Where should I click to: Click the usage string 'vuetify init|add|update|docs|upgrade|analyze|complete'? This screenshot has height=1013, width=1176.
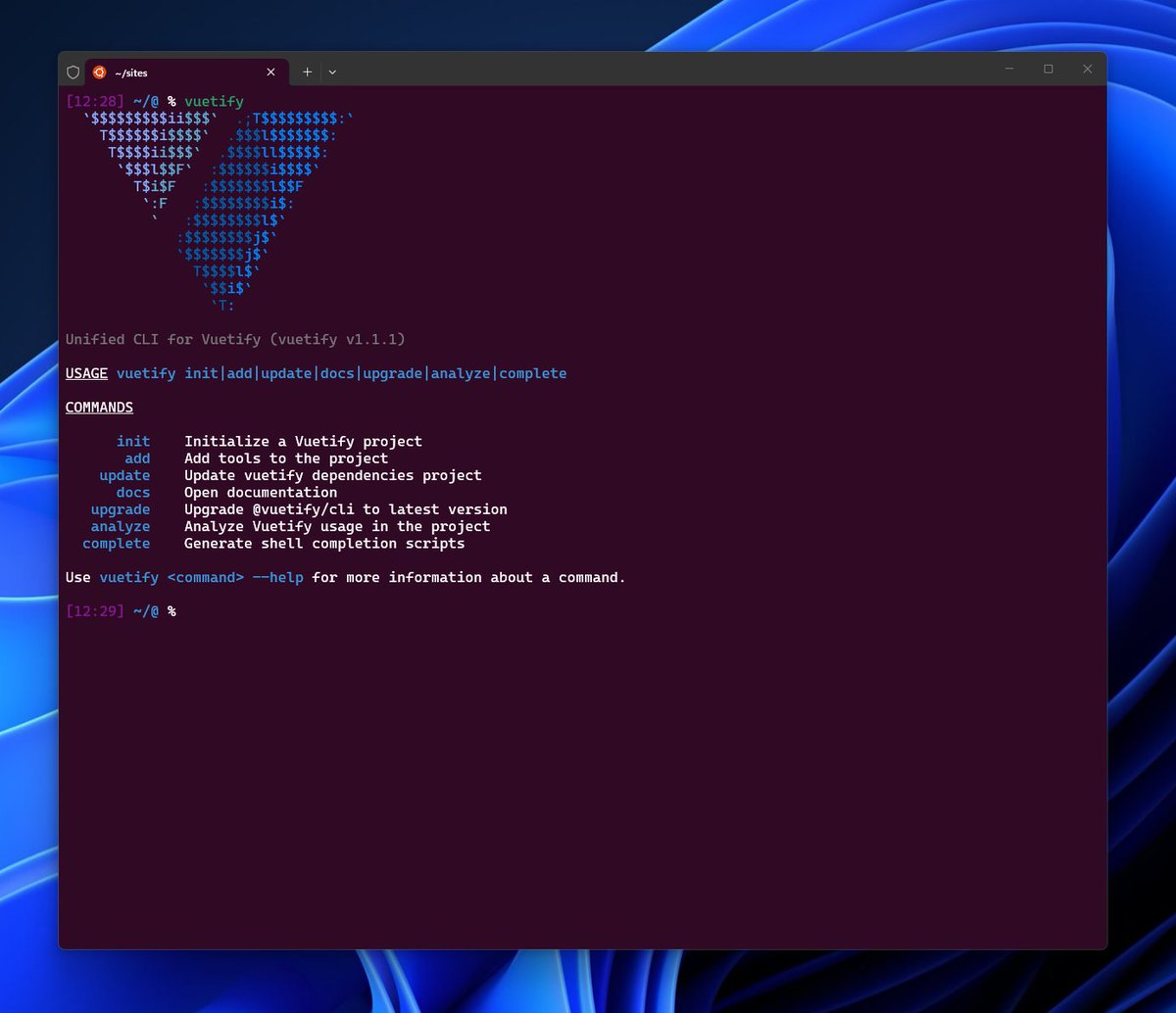coord(341,373)
